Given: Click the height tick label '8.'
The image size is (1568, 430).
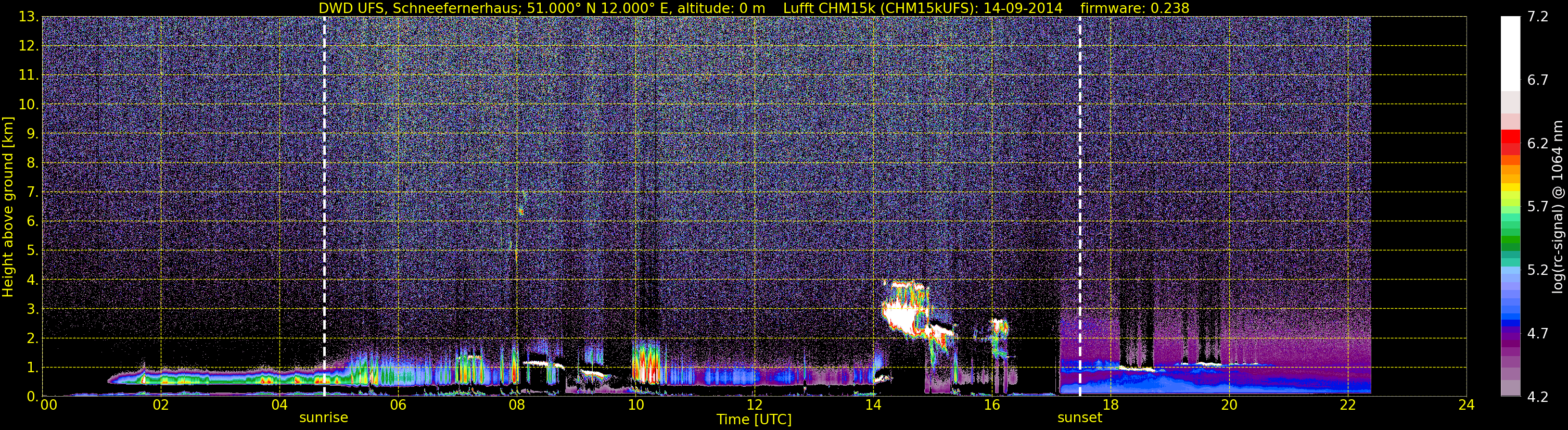Looking at the screenshot, I should point(33,163).
